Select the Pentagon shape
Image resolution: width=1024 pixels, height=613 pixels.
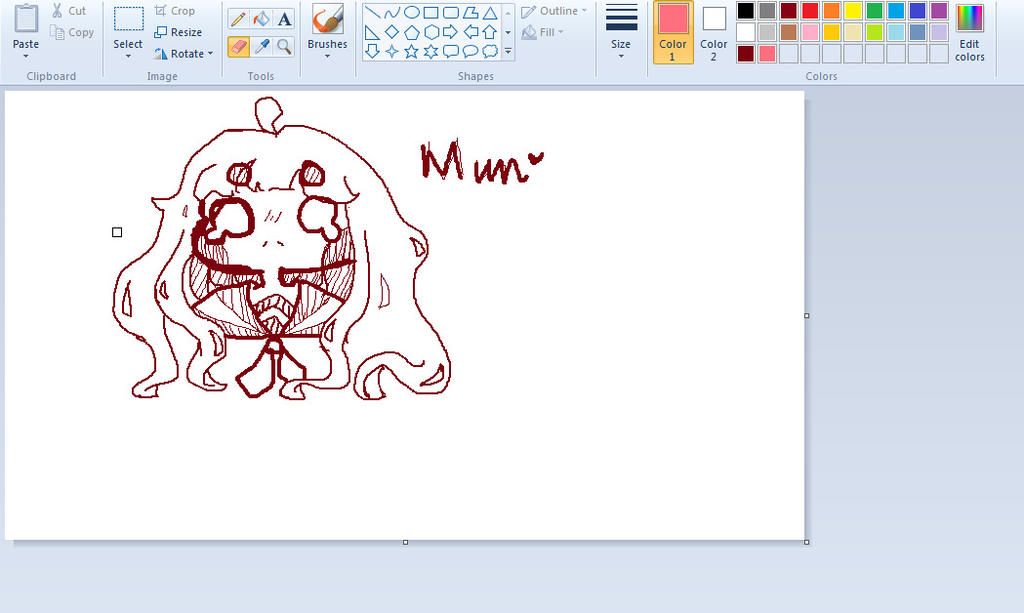click(x=411, y=32)
